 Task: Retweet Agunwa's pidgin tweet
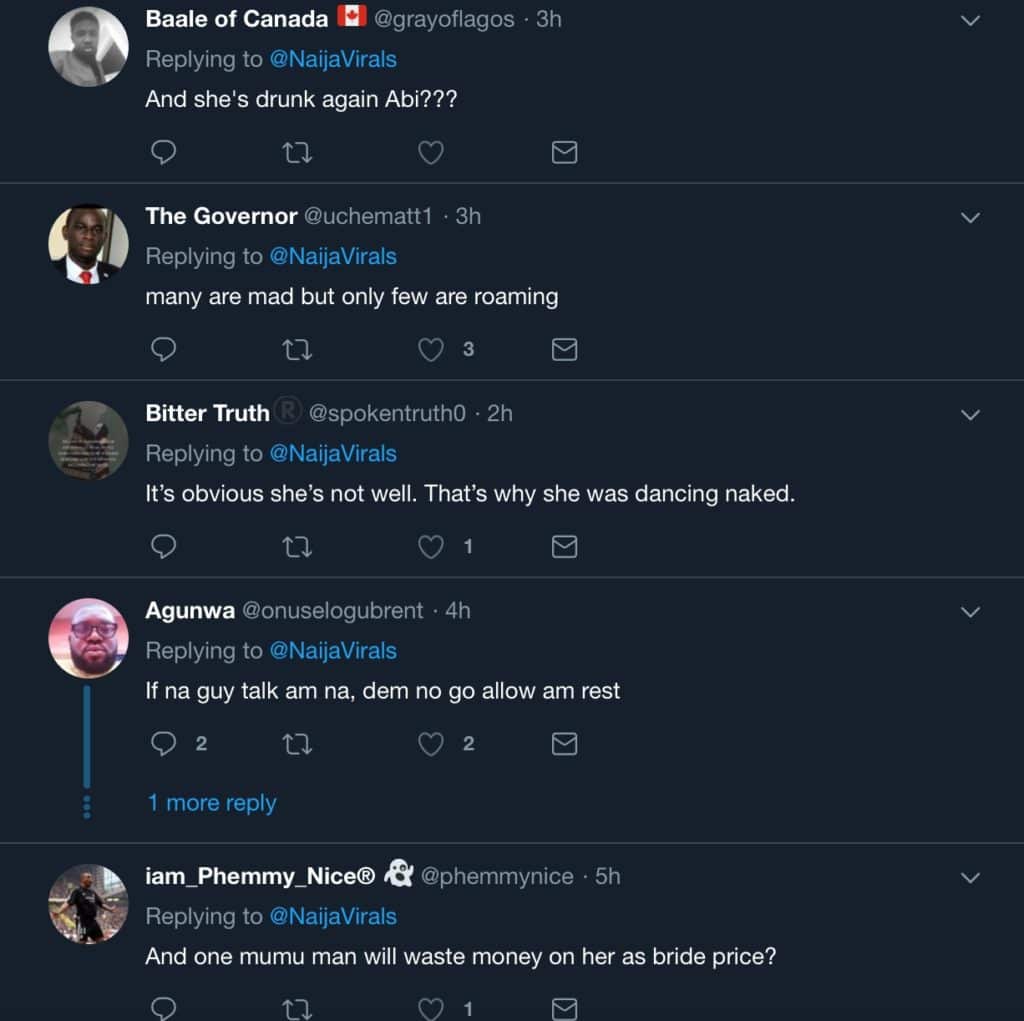(x=297, y=743)
